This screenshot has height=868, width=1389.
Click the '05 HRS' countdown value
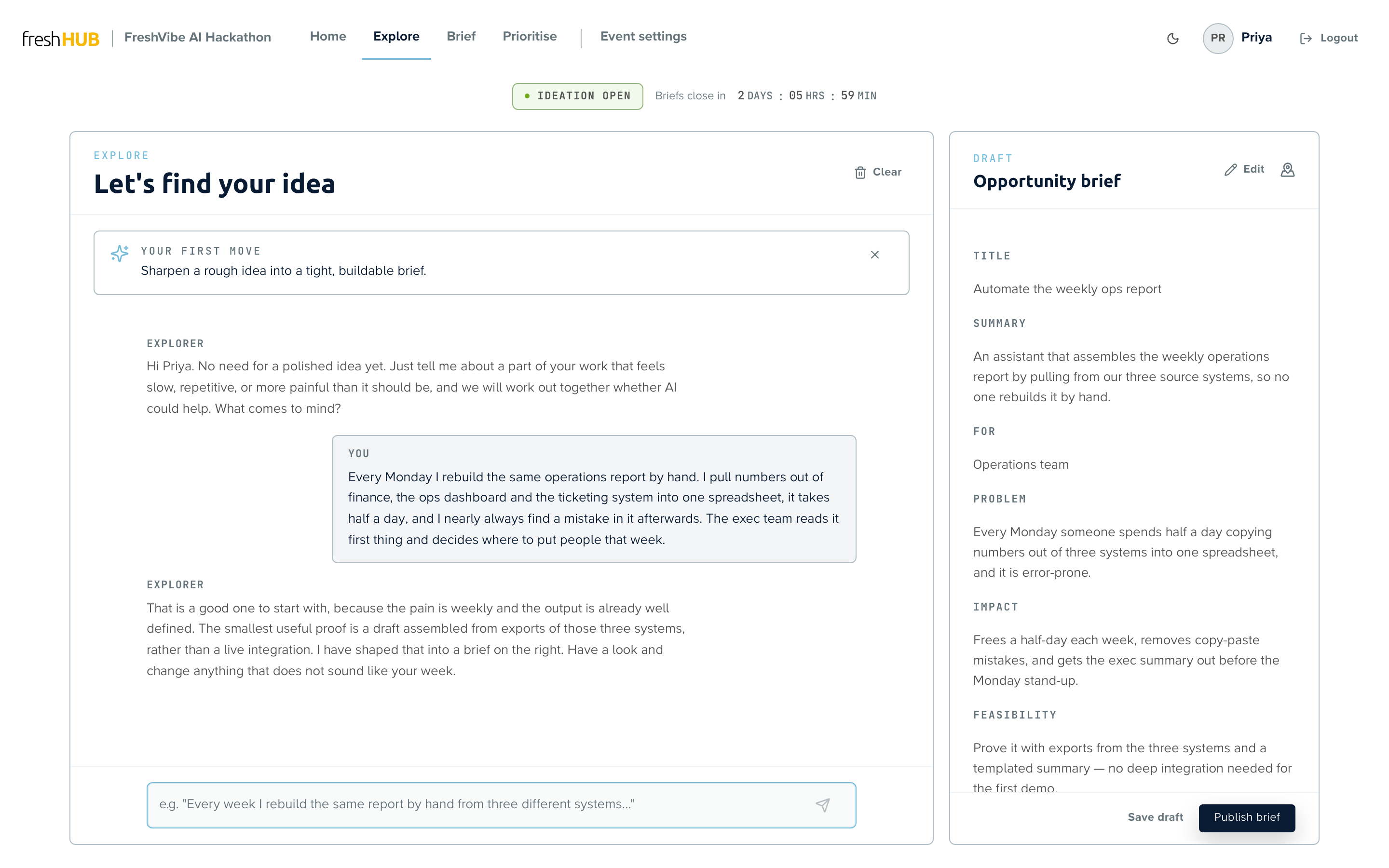pyautogui.click(x=806, y=95)
